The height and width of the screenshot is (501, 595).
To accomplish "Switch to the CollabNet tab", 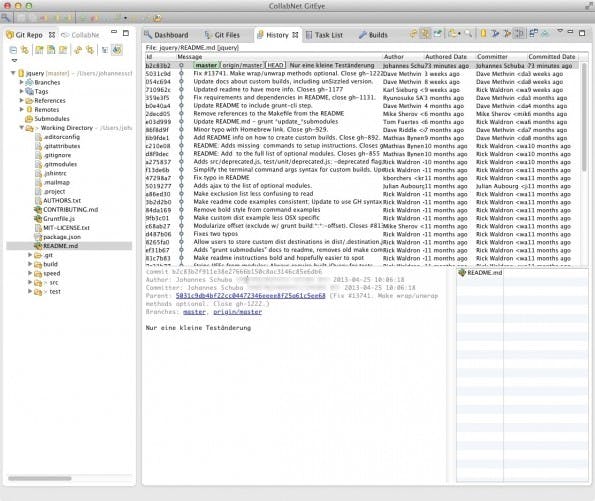I will point(80,35).
